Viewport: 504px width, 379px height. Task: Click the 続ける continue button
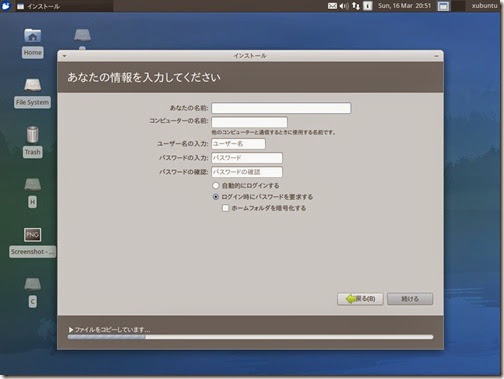coord(410,299)
